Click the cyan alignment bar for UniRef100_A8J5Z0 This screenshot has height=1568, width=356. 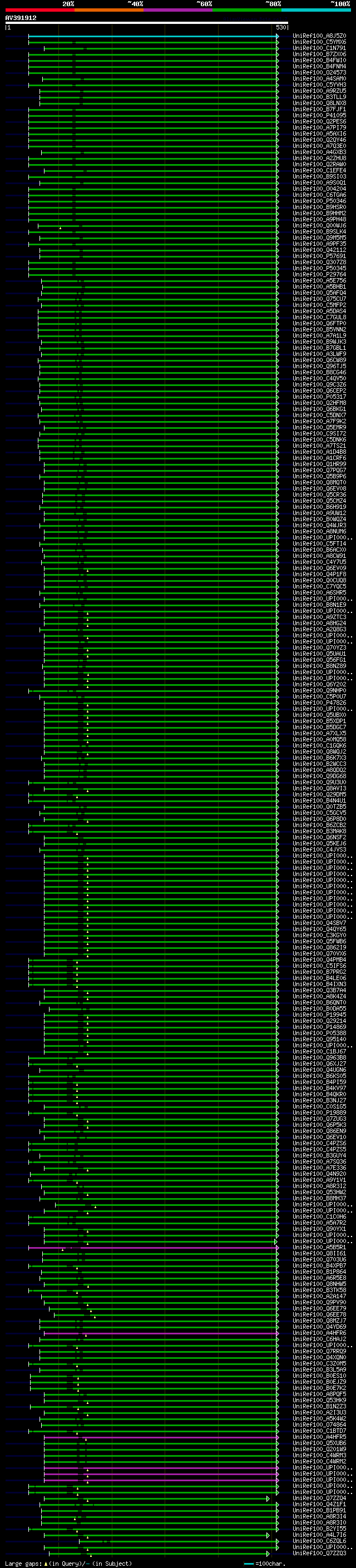tap(154, 36)
